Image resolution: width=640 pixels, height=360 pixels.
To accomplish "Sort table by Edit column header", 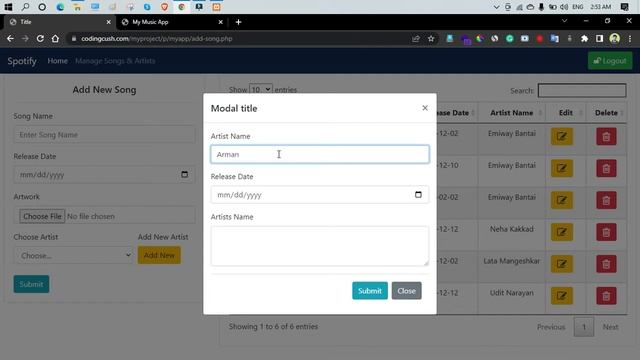I will coord(566,113).
